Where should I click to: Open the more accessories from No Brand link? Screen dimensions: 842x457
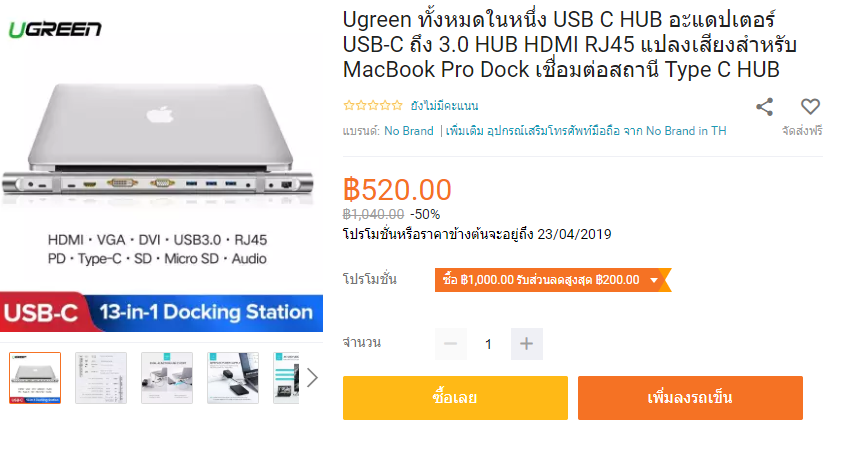(586, 131)
